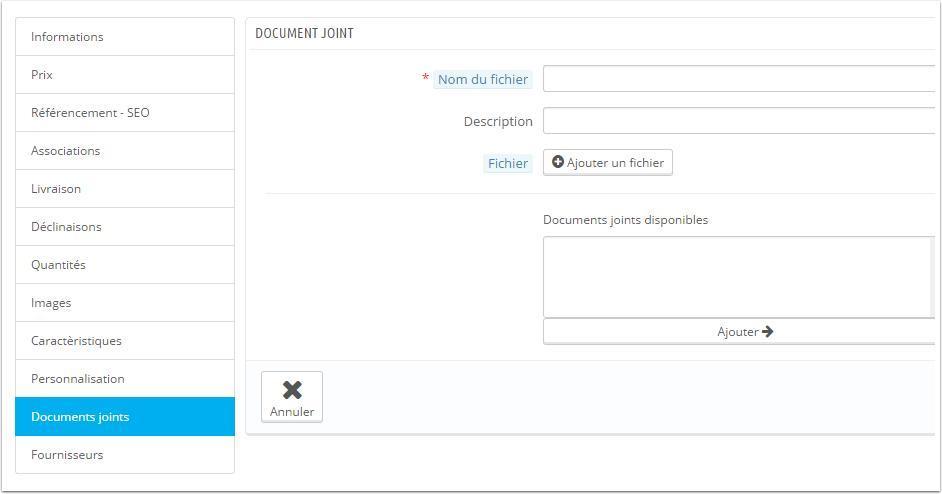The image size is (942, 494).
Task: Select the Documents joints tab
Action: pos(125,416)
